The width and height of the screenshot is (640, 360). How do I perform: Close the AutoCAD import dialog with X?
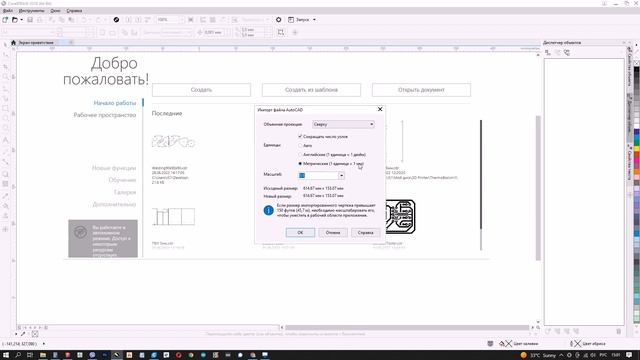pos(380,109)
